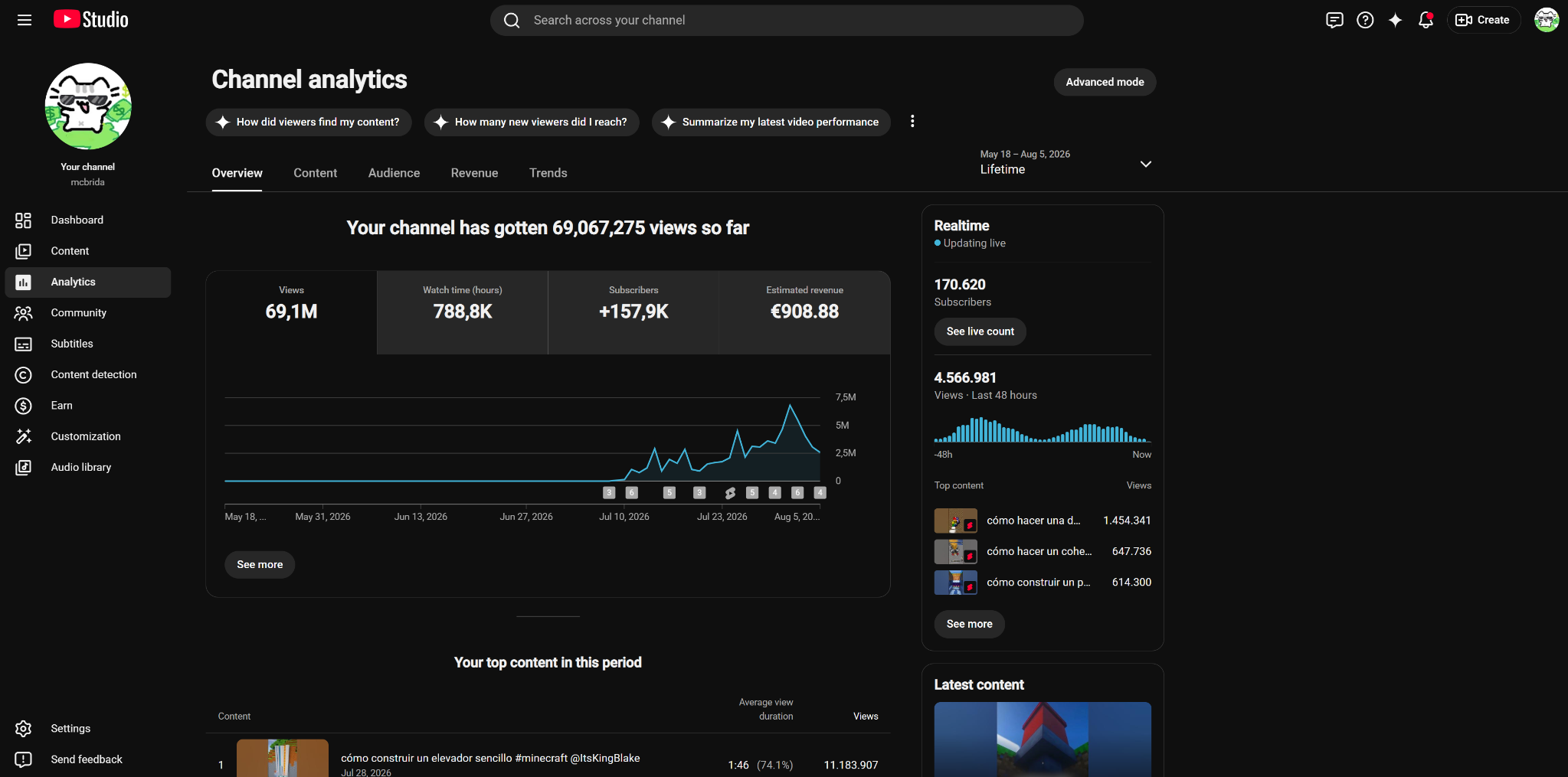Open the Latest content video thumbnail

coord(1043,739)
